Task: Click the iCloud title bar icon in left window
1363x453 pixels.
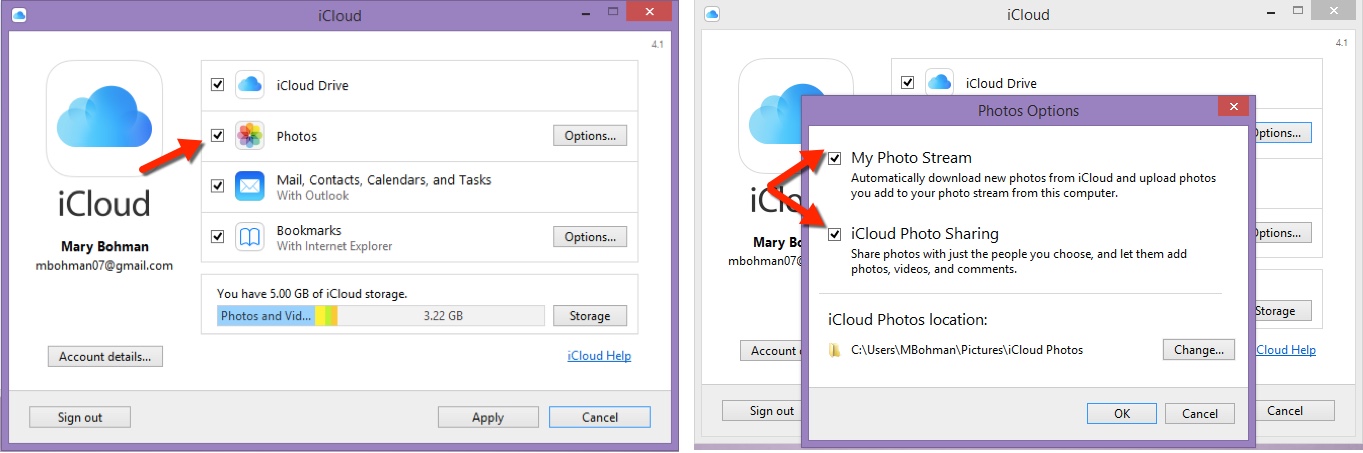Action: [20, 15]
